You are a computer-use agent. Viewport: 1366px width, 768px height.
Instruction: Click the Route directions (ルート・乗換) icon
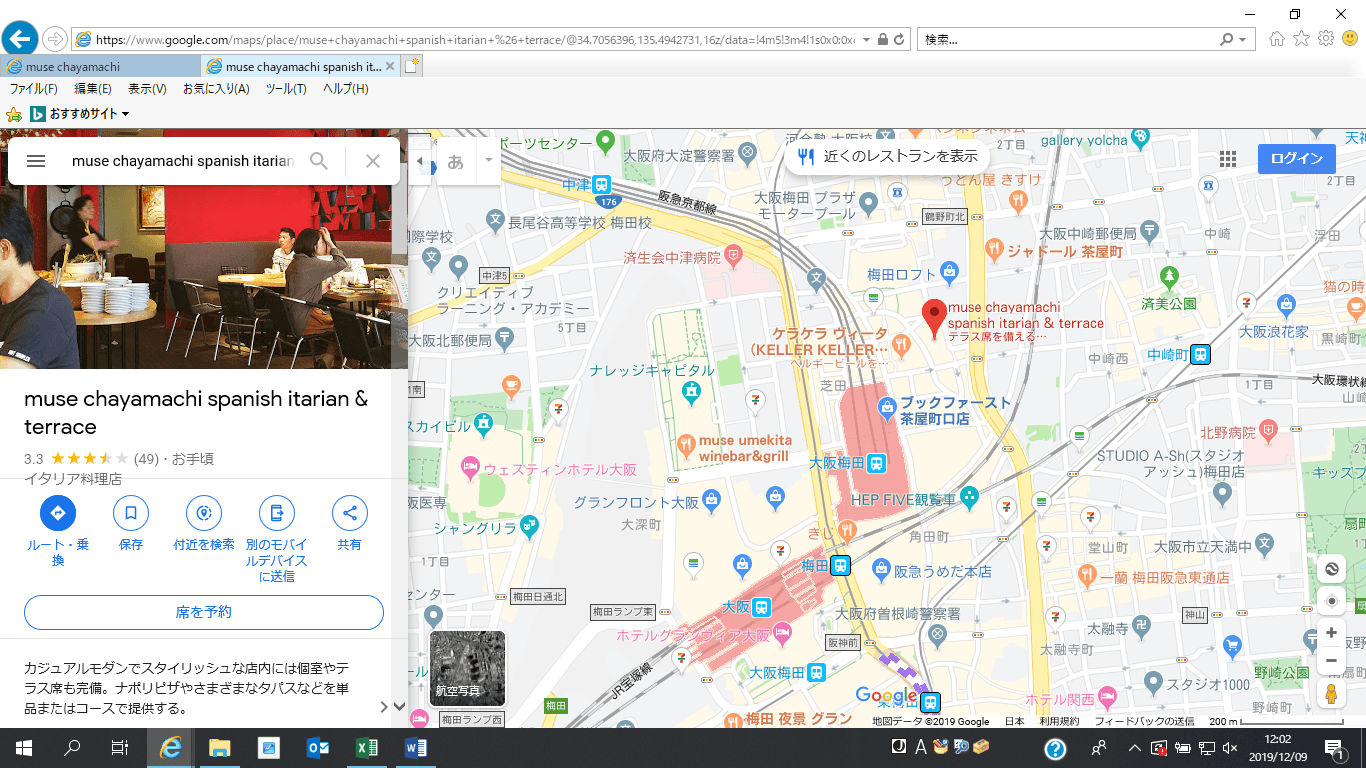[58, 514]
